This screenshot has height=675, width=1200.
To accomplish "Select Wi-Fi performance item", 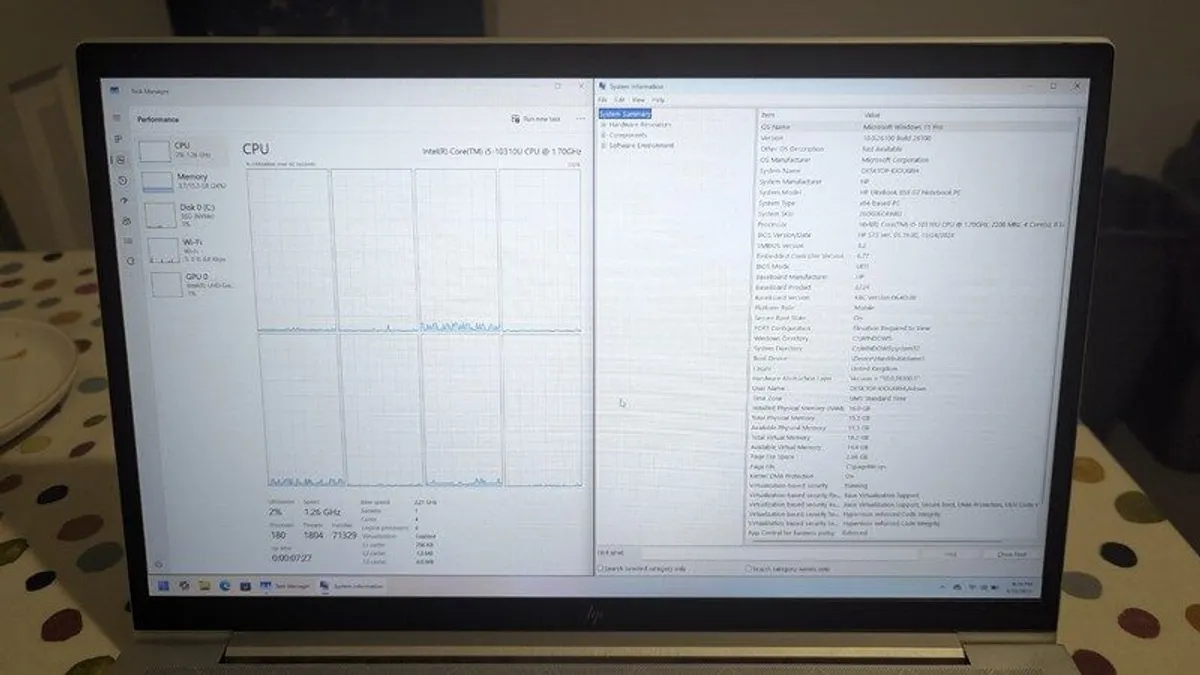I will [x=190, y=249].
